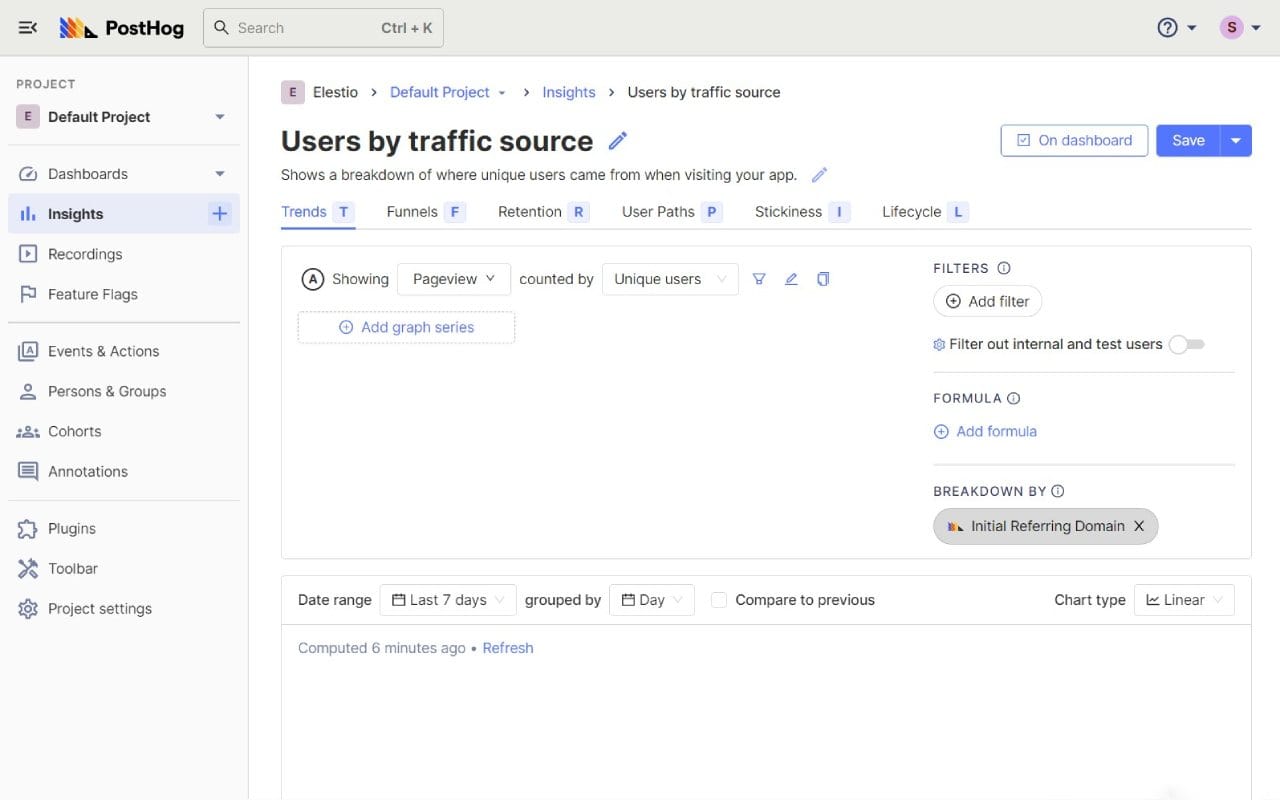Image resolution: width=1280 pixels, height=800 pixels.
Task: Create a new insight with the plus icon
Action: tap(219, 213)
